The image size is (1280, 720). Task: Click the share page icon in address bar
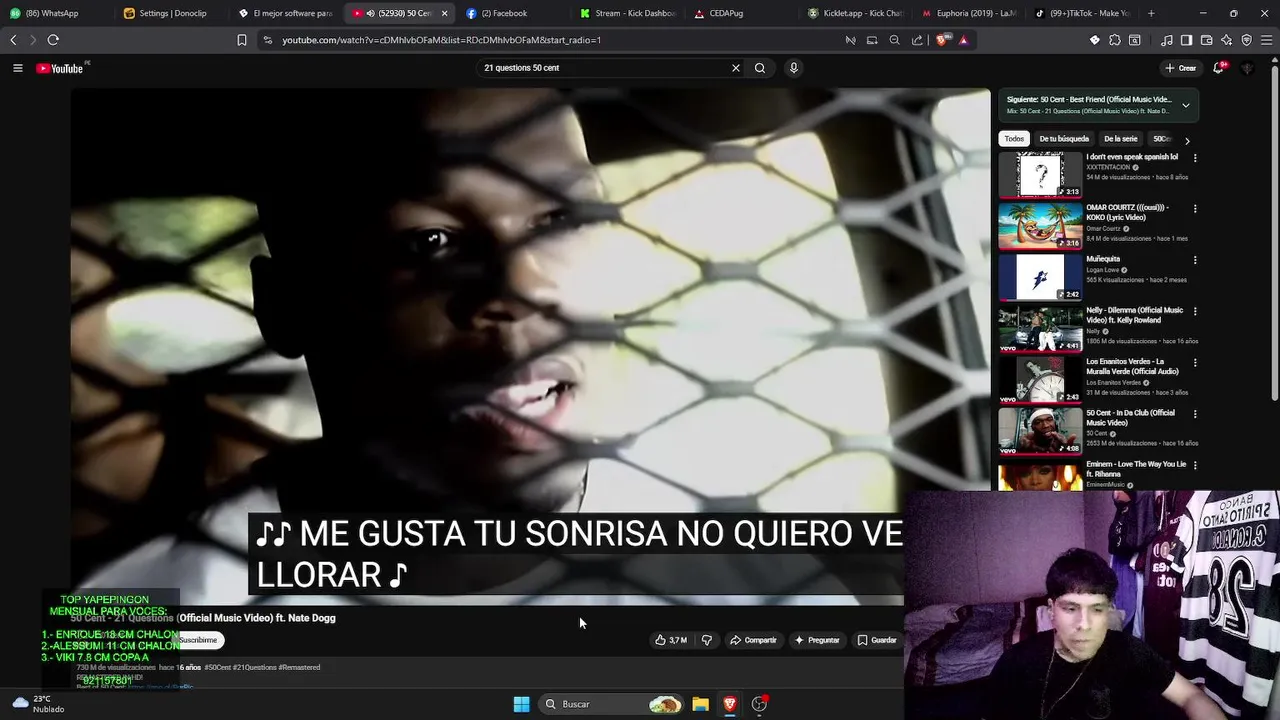917,40
